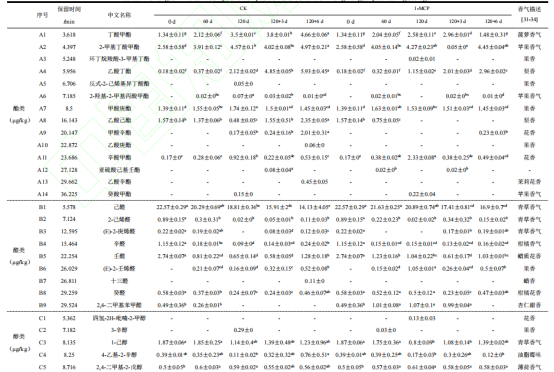Click the compound name '辛醛' in row B4

[x=119, y=244]
